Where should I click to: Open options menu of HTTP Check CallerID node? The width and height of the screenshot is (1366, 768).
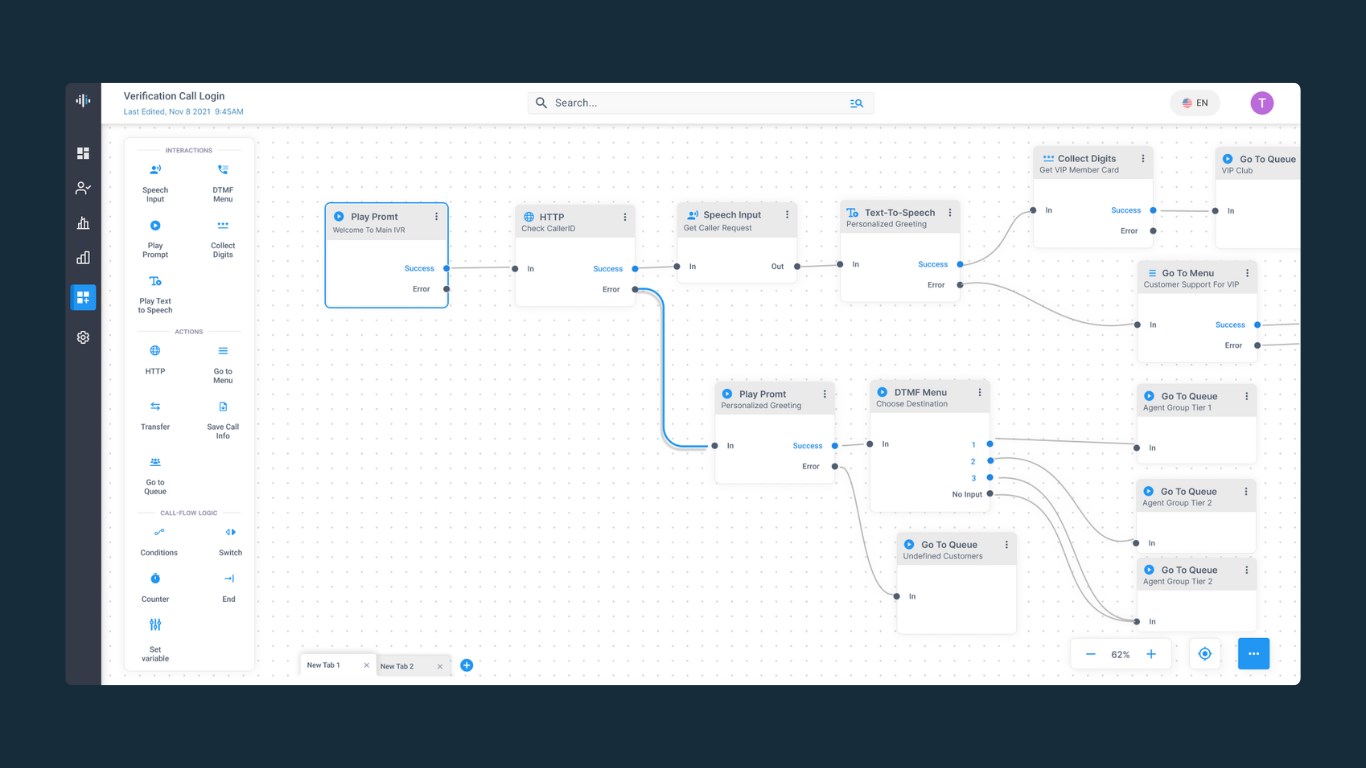click(625, 217)
